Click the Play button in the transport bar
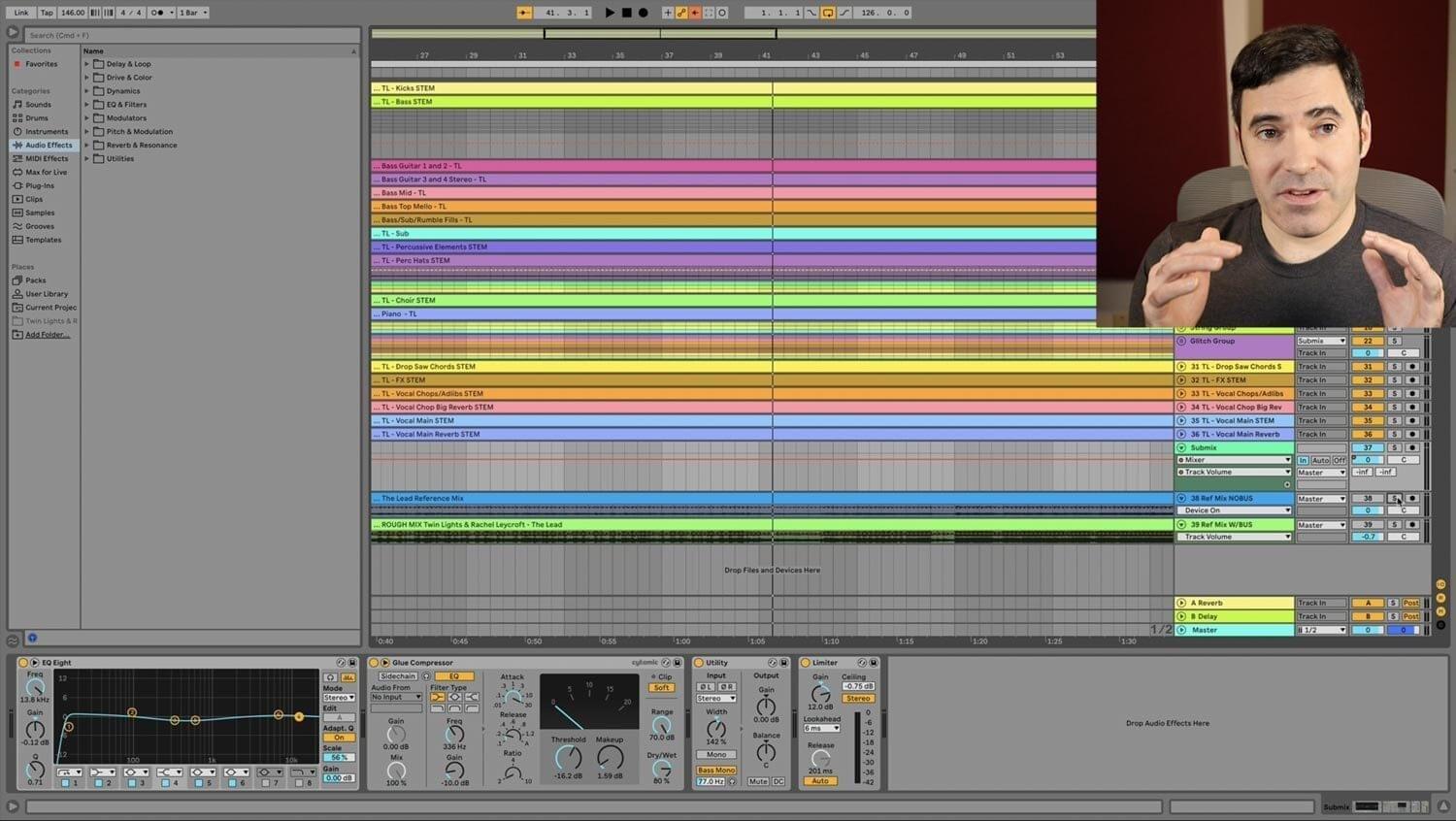Viewport: 1456px width, 821px height. (610, 13)
